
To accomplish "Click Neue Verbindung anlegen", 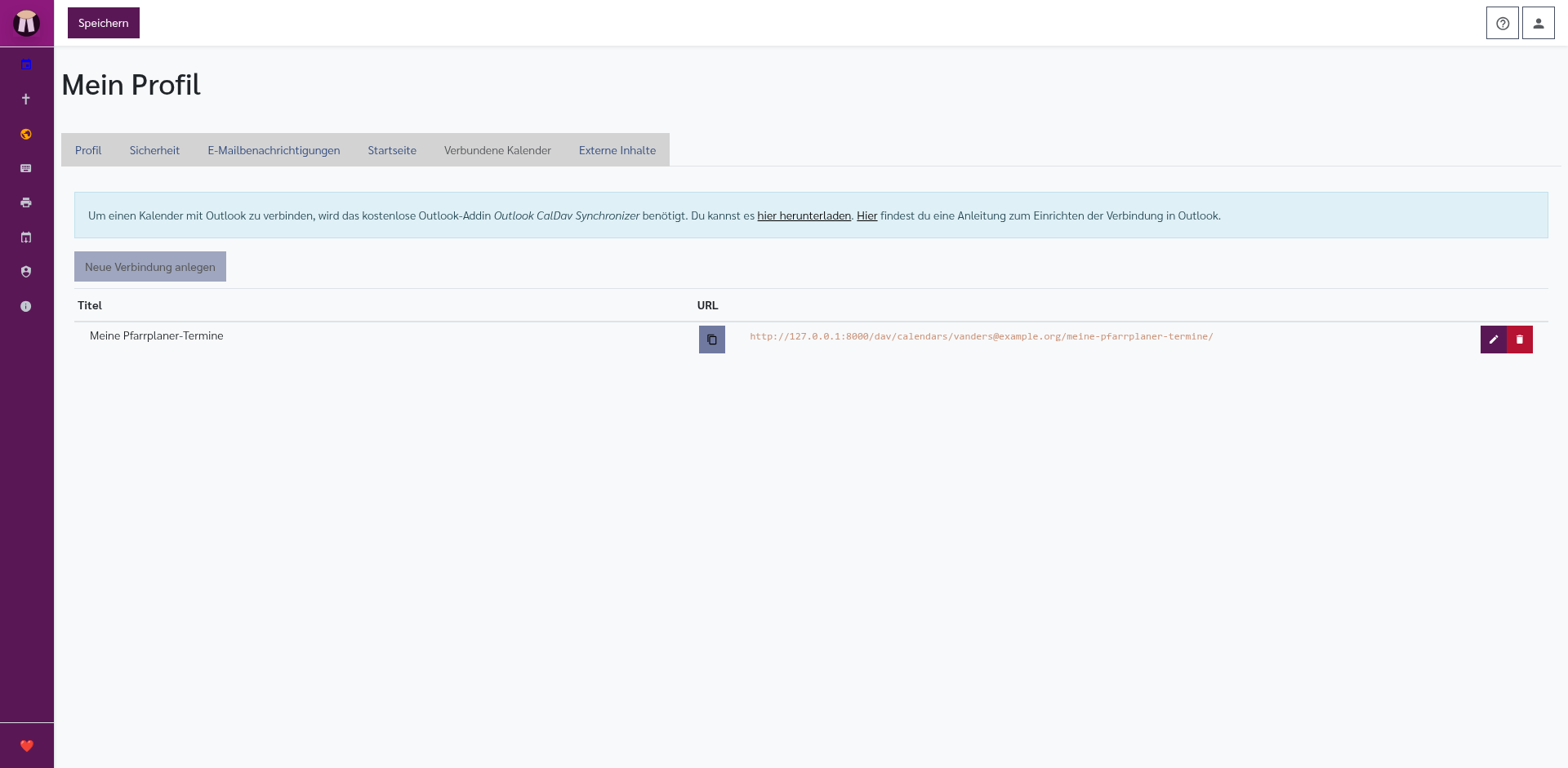I will pos(150,267).
